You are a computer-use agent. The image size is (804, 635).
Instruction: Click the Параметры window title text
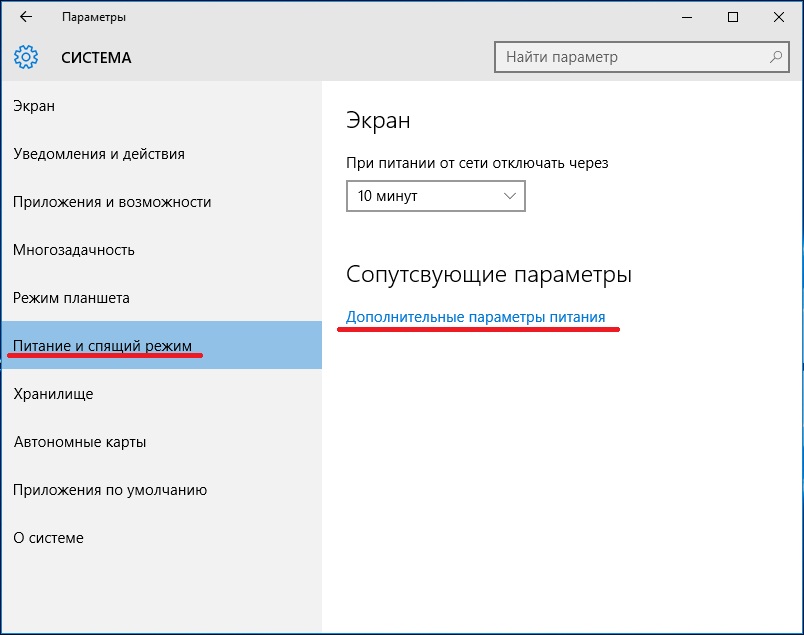click(93, 17)
